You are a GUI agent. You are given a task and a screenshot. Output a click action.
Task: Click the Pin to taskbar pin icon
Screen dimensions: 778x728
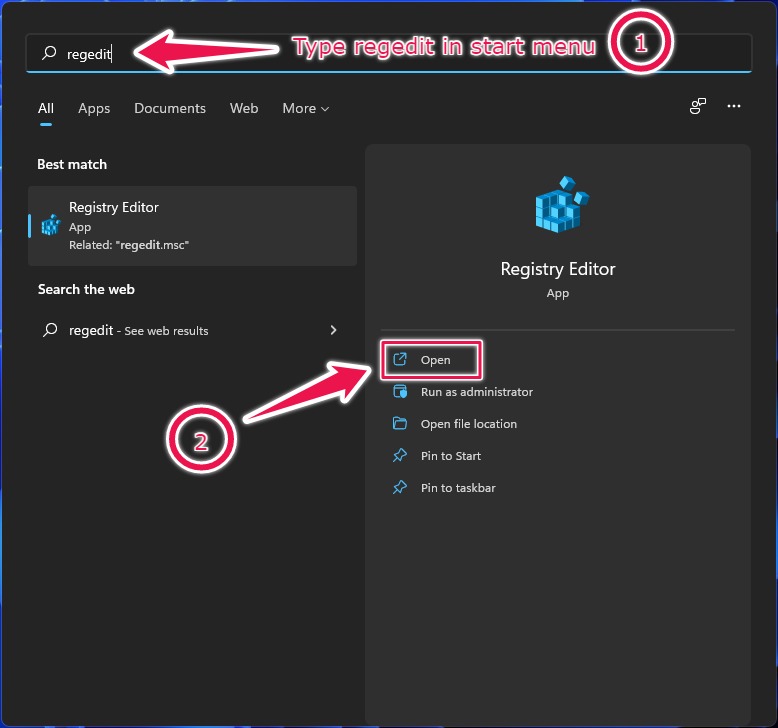tap(400, 487)
